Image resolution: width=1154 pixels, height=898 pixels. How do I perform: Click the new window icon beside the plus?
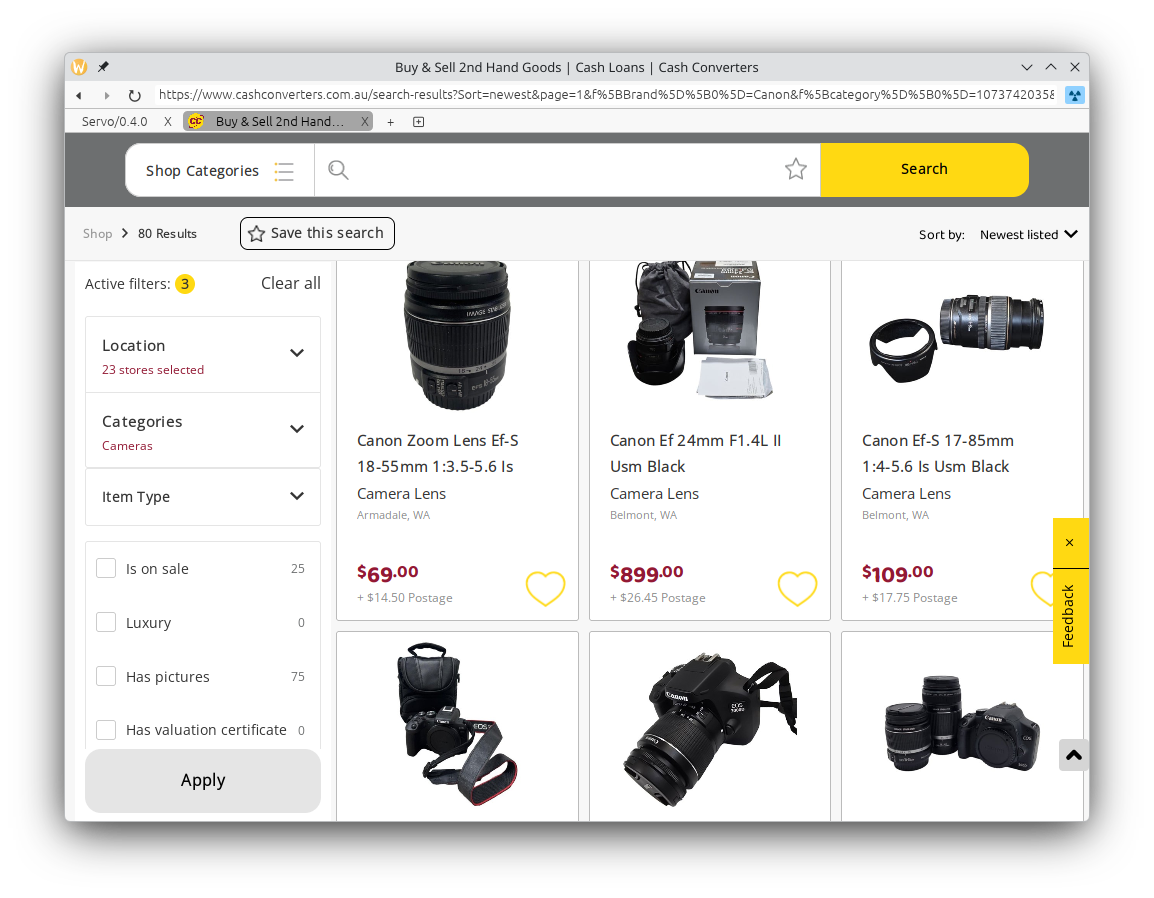click(x=419, y=122)
